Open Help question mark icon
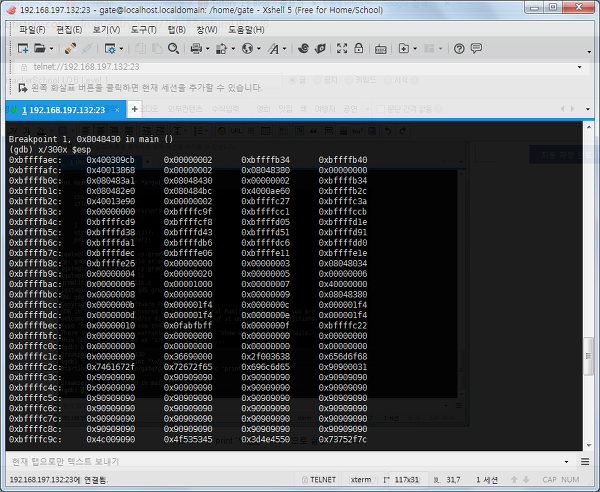The width and height of the screenshot is (600, 492). click(459, 49)
